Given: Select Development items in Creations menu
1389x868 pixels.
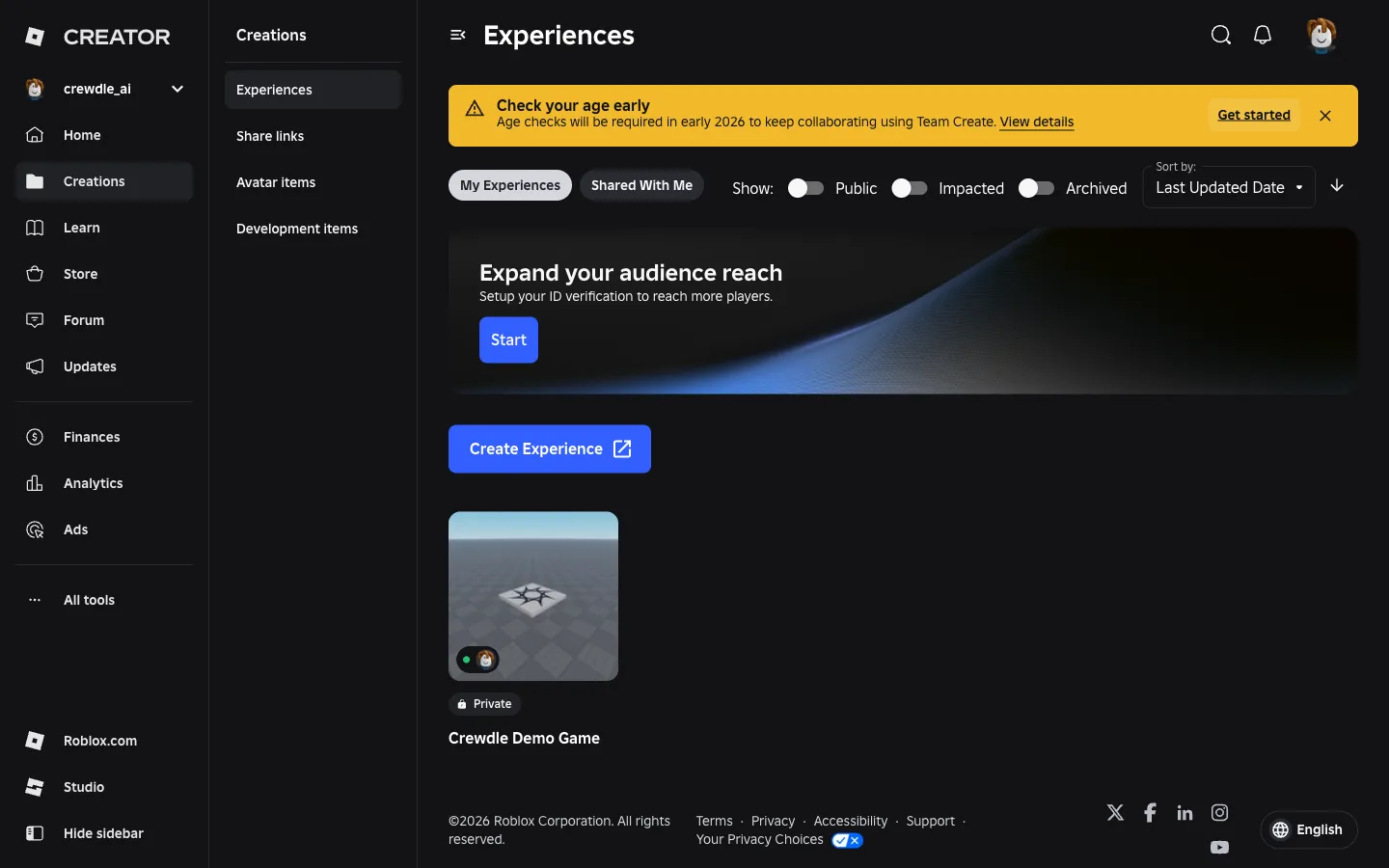Looking at the screenshot, I should (313, 229).
